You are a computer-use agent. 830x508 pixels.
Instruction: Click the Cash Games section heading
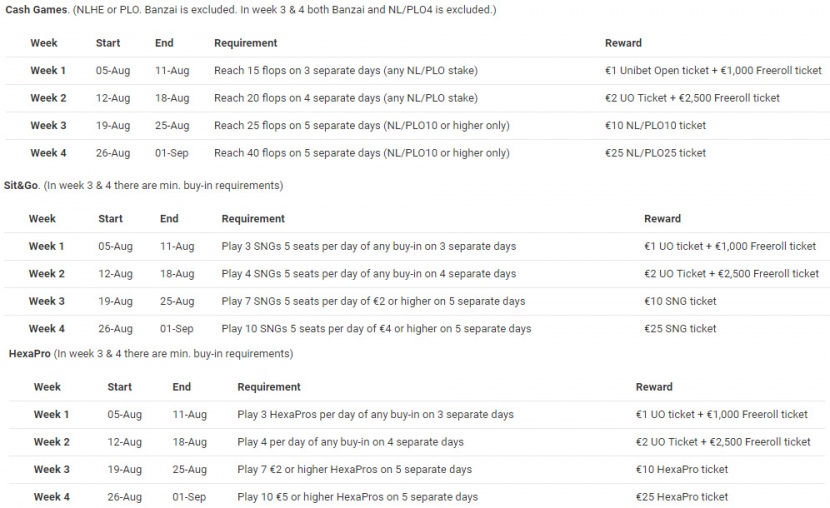[x=37, y=10]
